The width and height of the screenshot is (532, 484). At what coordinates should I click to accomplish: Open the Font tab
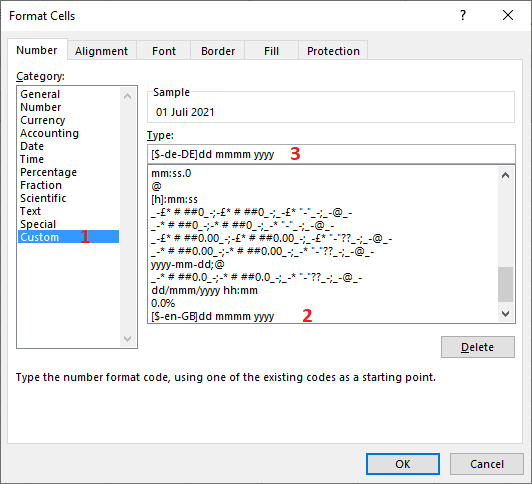(164, 51)
